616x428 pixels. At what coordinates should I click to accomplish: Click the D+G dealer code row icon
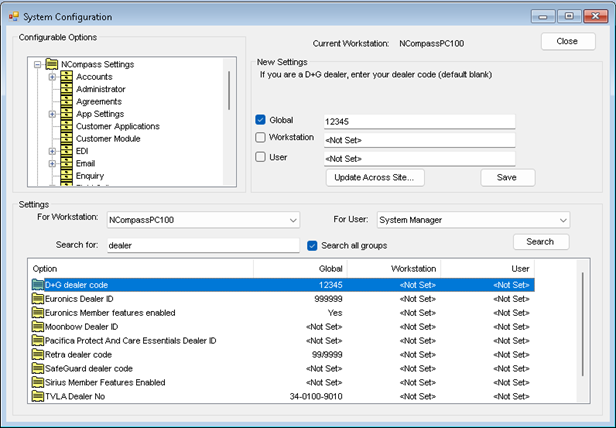tap(38, 285)
